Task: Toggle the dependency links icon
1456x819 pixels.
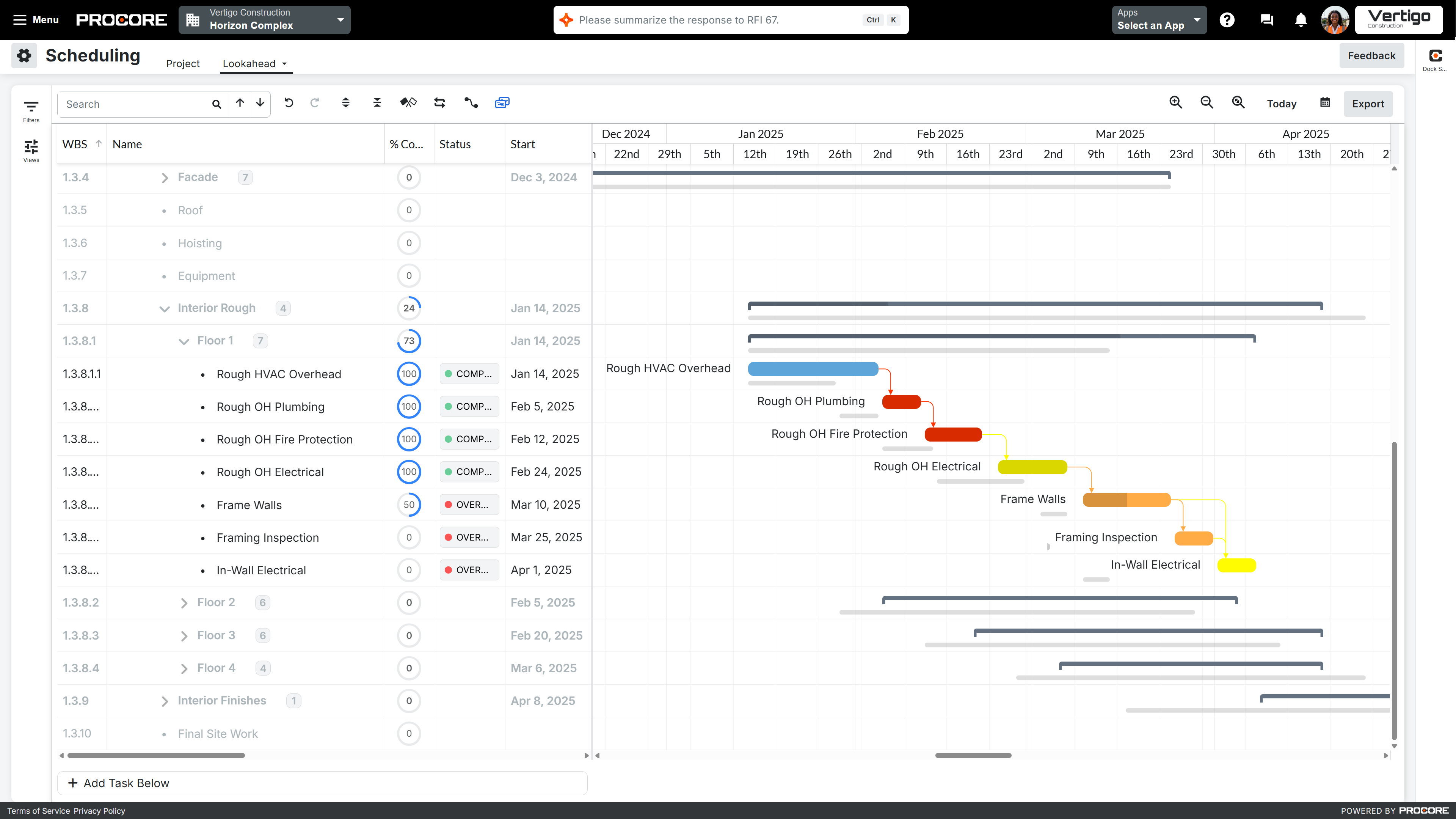Action: pyautogui.click(x=471, y=103)
